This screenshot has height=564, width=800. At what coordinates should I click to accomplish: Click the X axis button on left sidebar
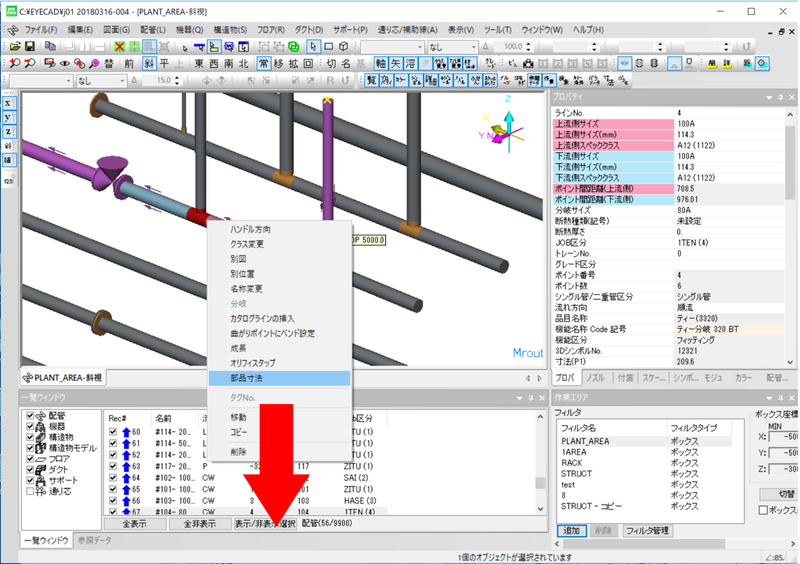(x=8, y=103)
